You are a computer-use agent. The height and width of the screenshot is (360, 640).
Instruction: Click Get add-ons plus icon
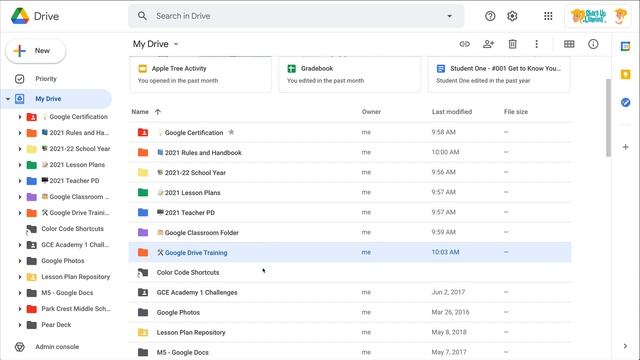click(x=625, y=147)
